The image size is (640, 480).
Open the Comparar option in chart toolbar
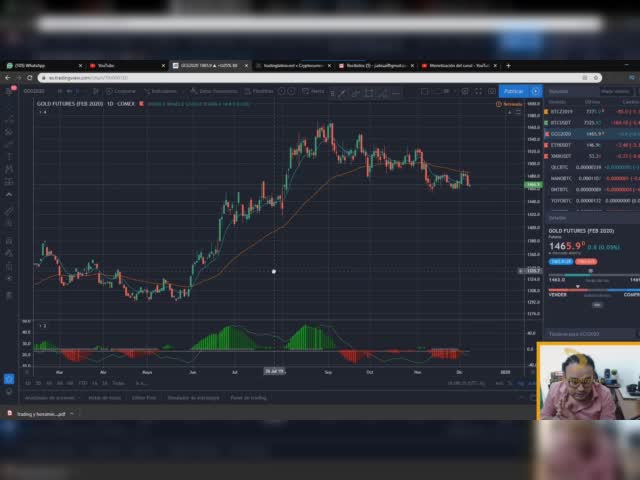click(121, 91)
